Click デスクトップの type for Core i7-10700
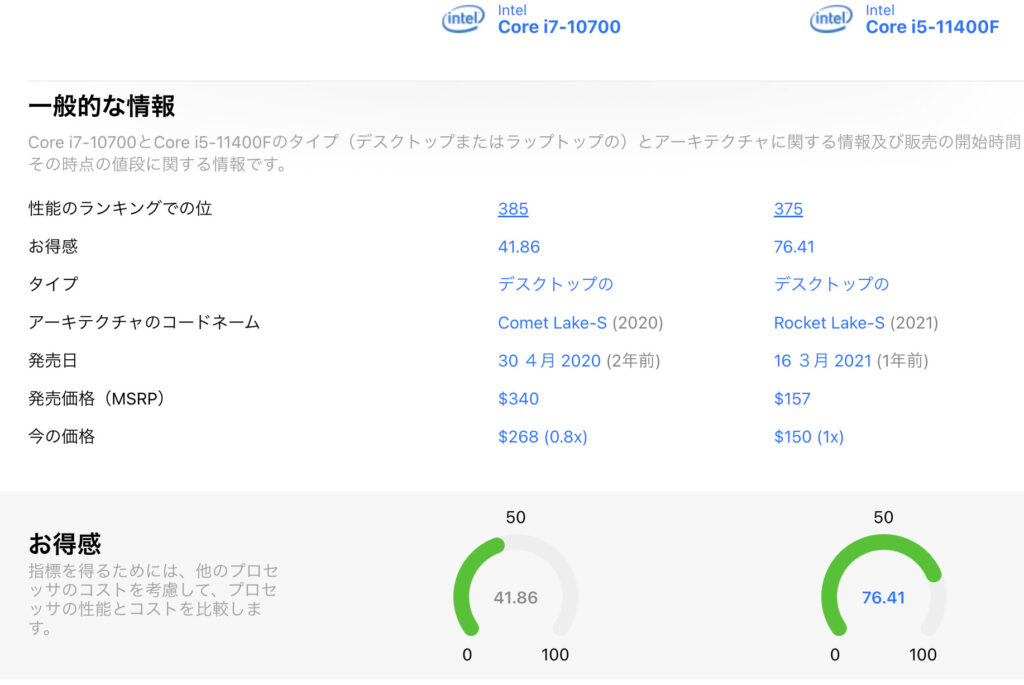1024x685 pixels. 555,284
